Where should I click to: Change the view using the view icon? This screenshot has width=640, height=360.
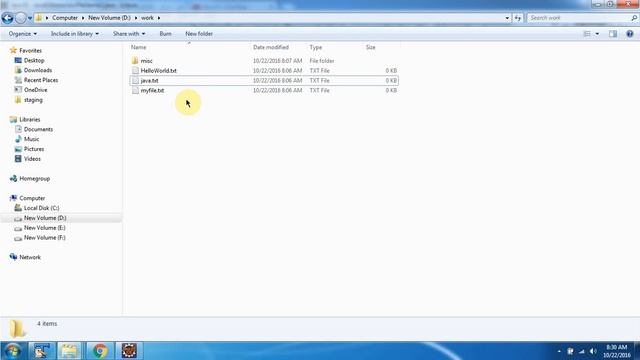[587, 34]
